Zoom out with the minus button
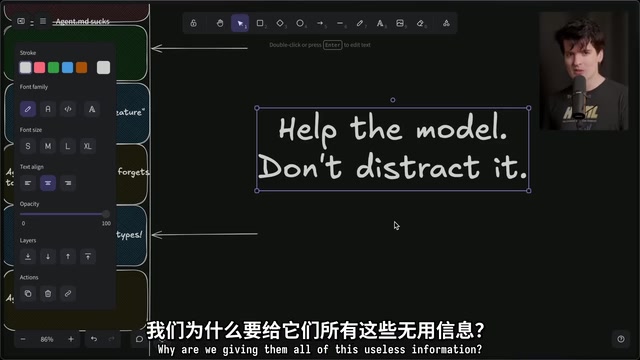640x360 pixels. [x=23, y=339]
